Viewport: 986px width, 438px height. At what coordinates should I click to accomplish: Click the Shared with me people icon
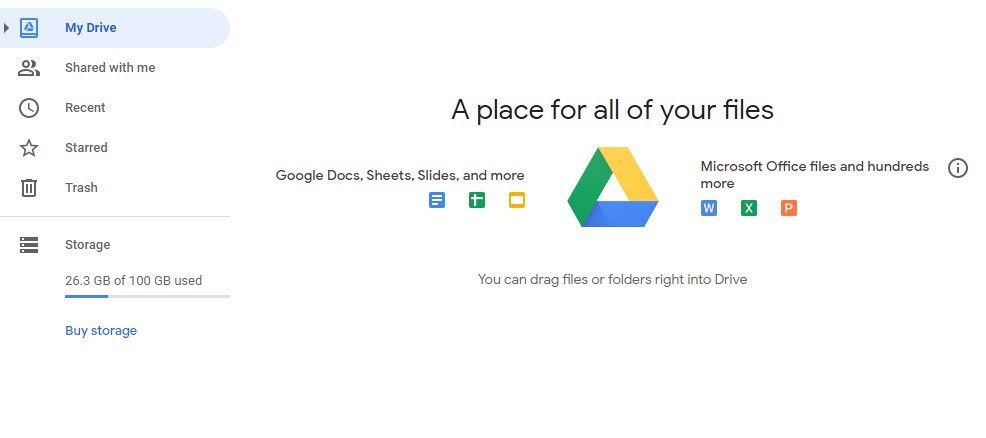pos(29,68)
